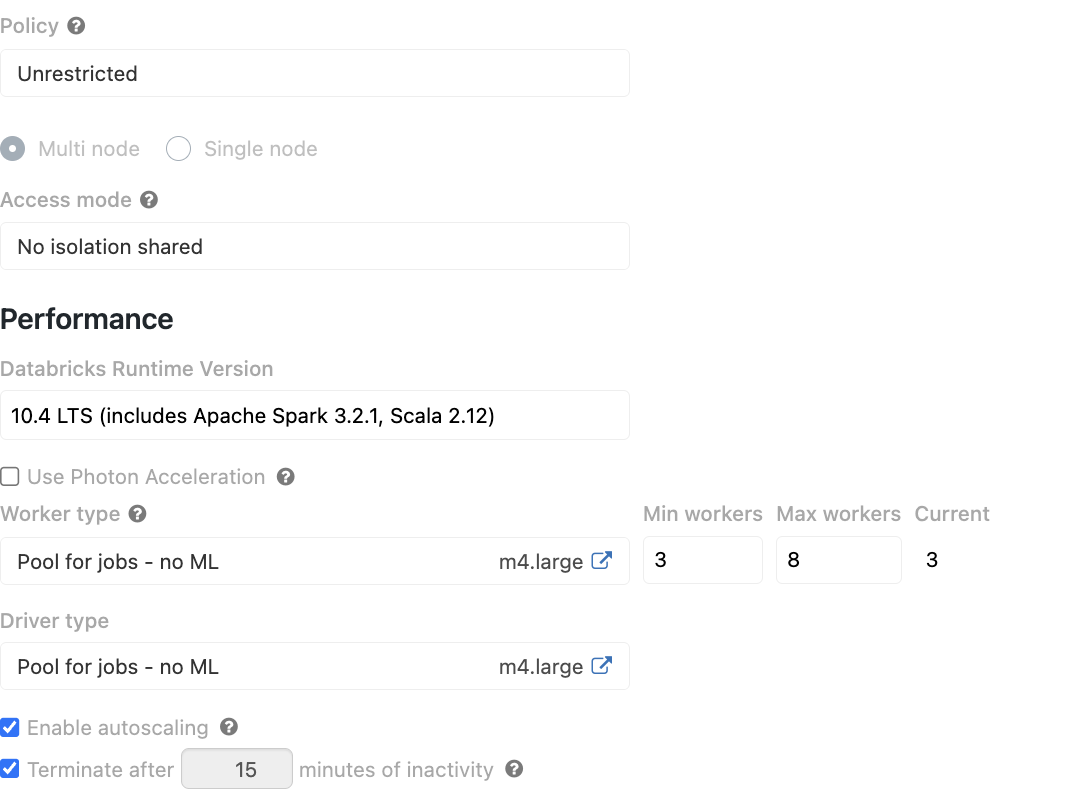Viewport: 1082px width, 798px height.
Task: Enable the Use Photon Acceleration checkbox
Action: (10, 477)
